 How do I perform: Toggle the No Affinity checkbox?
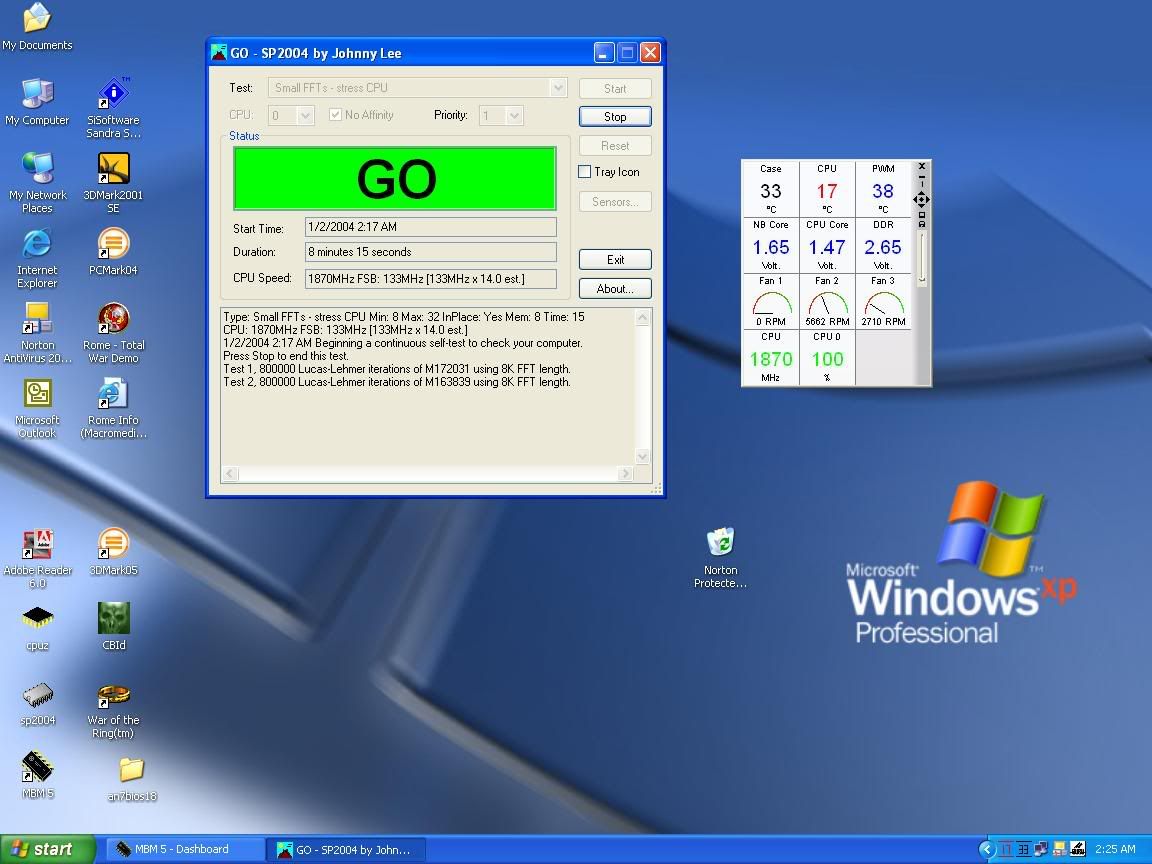[336, 115]
